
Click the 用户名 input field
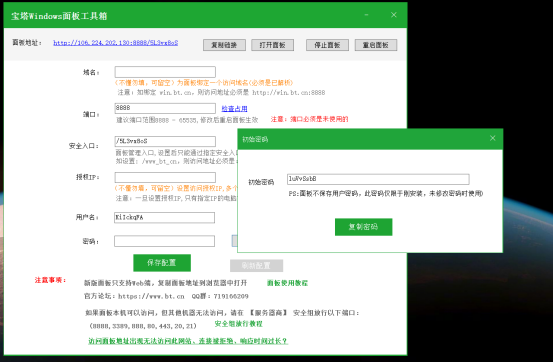pos(164,218)
